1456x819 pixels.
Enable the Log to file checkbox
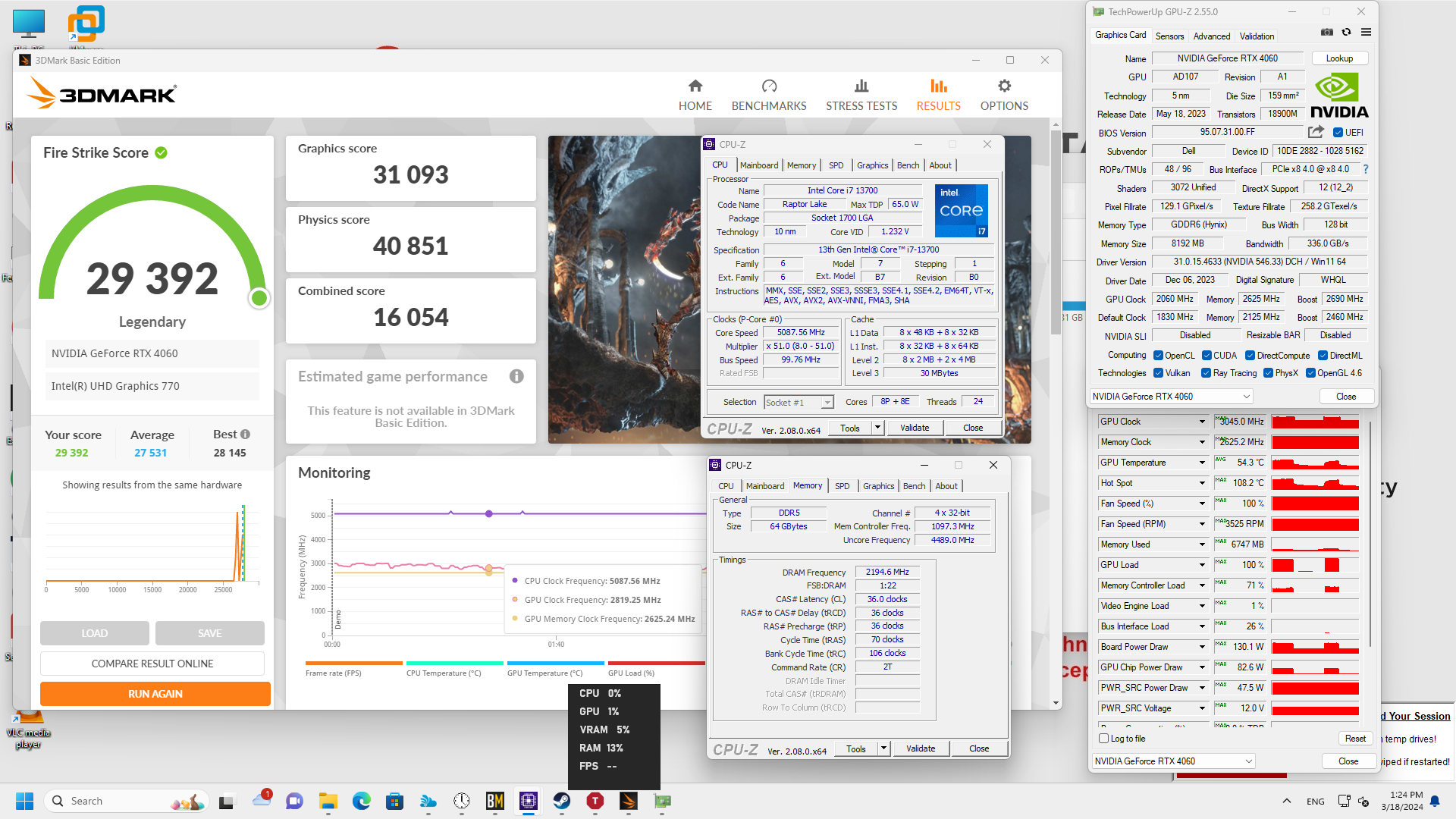click(x=1103, y=739)
